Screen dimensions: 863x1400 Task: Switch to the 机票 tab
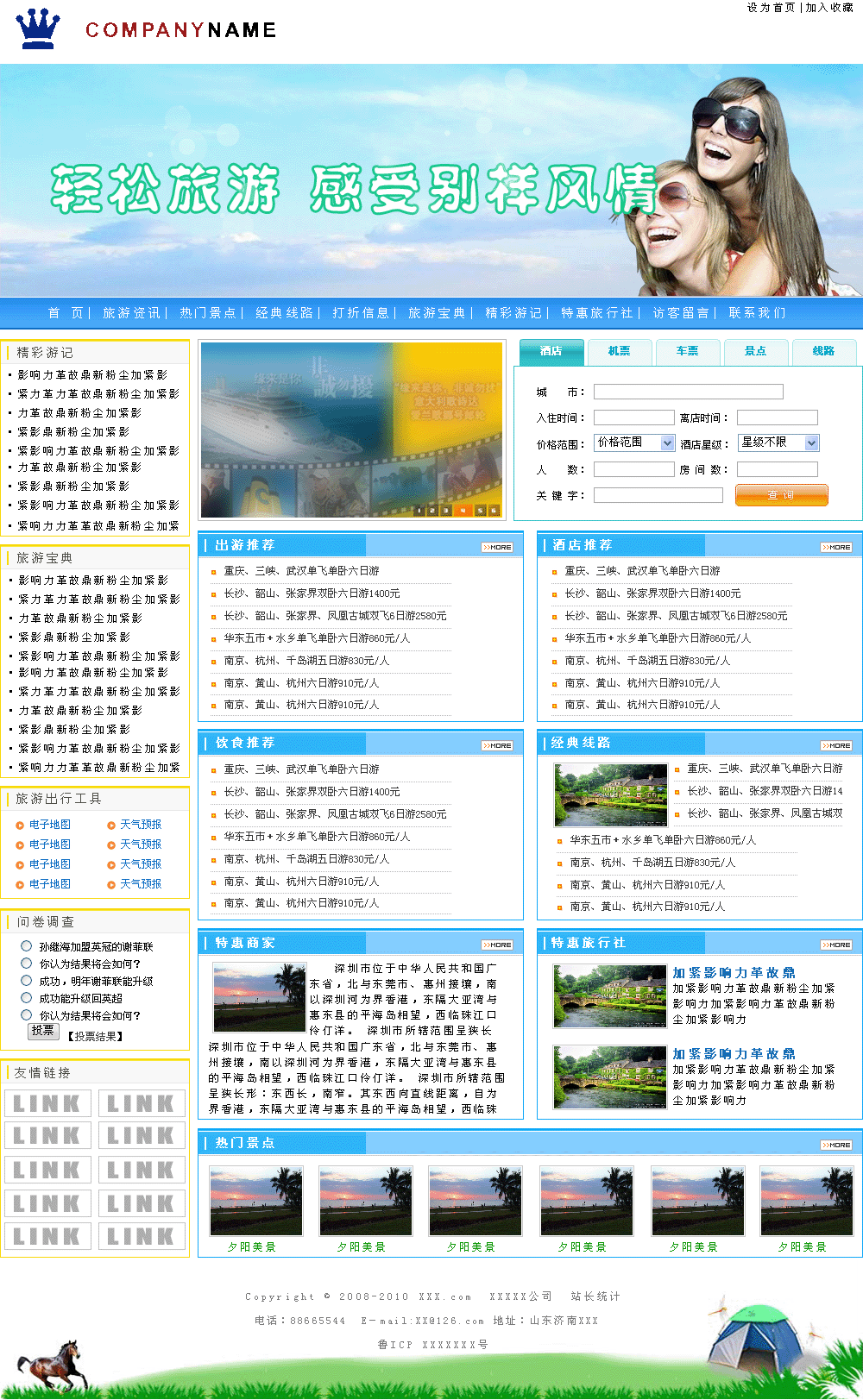click(619, 351)
